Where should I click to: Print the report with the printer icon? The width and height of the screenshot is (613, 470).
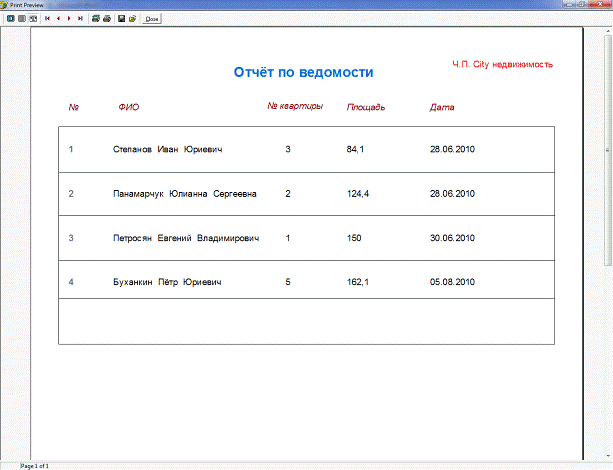click(x=106, y=19)
